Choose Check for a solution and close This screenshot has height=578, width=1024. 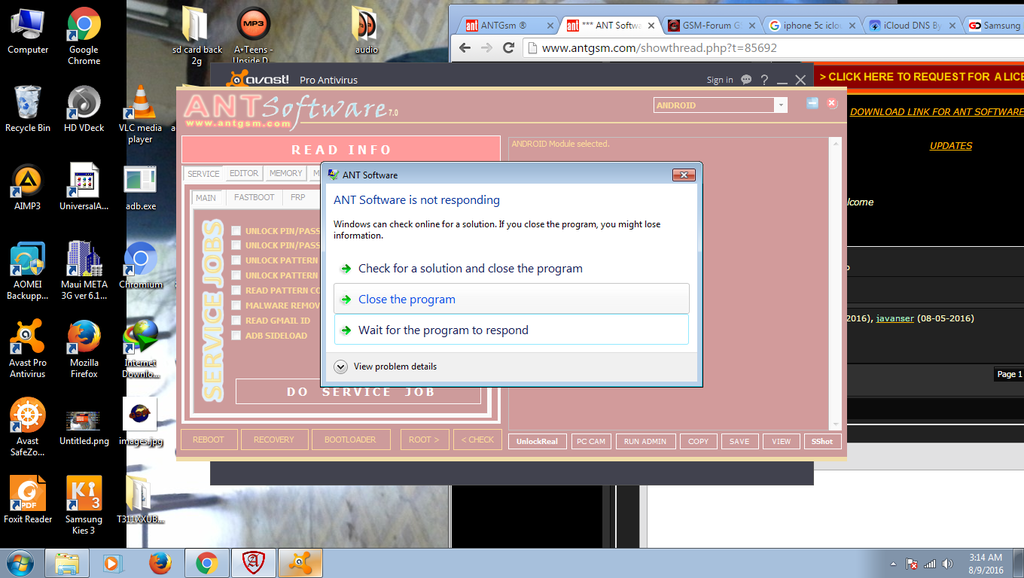511,268
